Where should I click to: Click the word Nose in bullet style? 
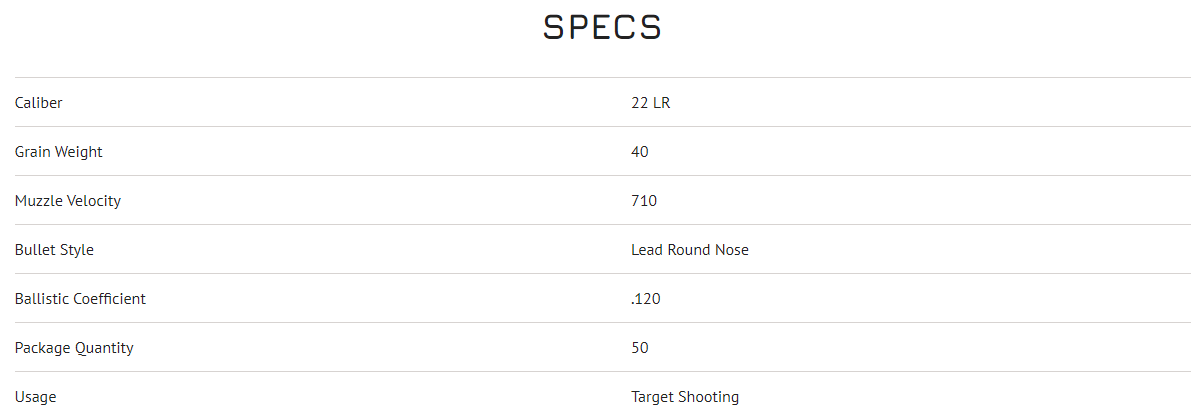pyautogui.click(x=731, y=250)
